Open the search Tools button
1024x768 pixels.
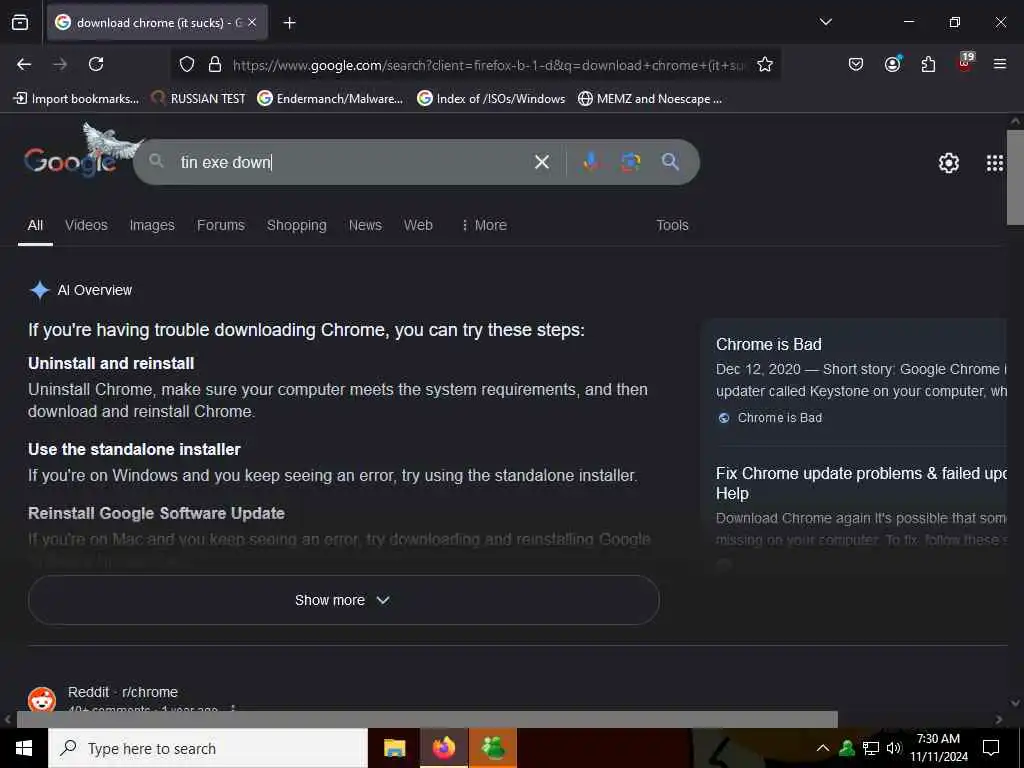[672, 225]
